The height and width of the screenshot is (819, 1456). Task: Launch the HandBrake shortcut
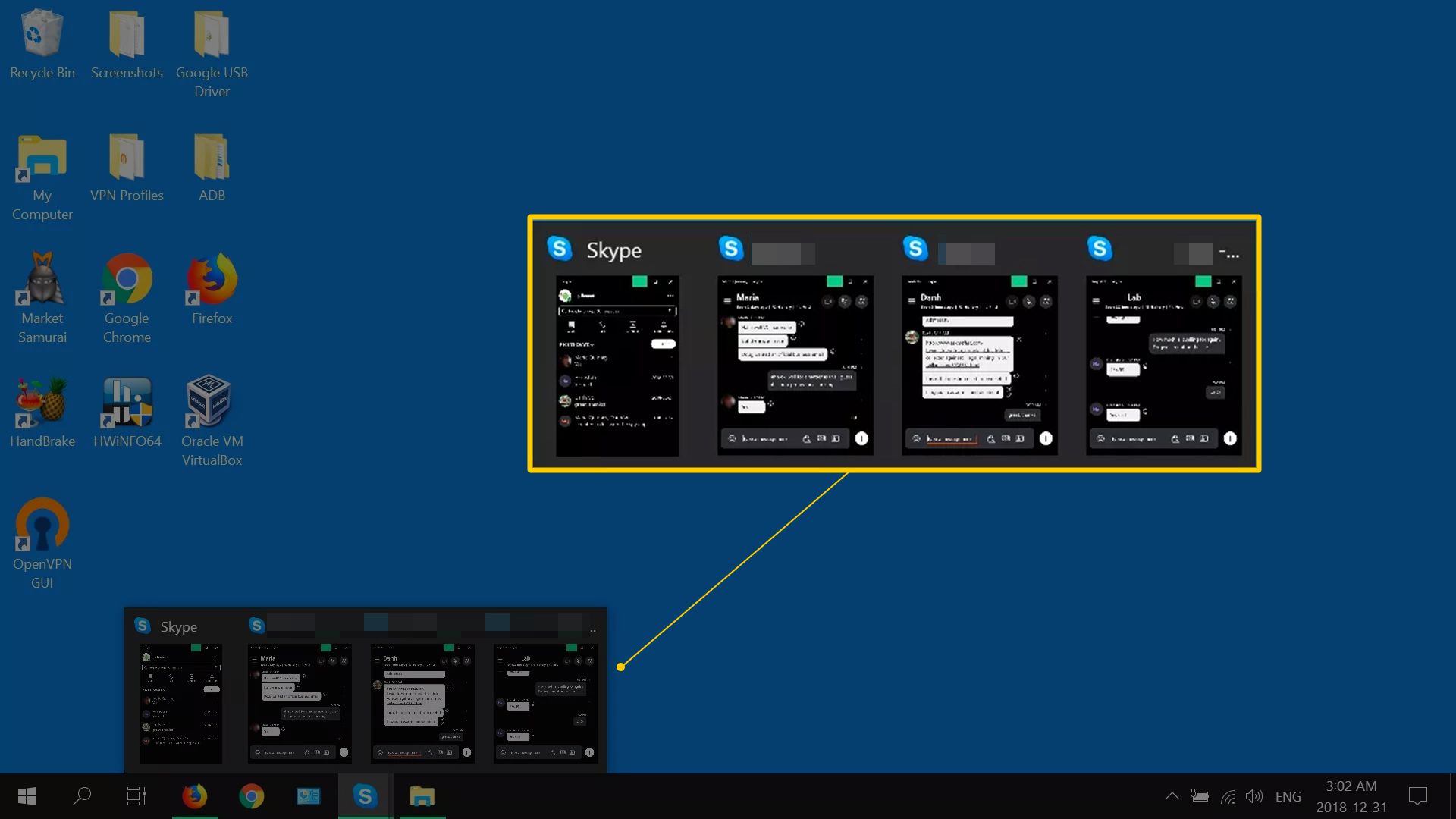click(42, 413)
